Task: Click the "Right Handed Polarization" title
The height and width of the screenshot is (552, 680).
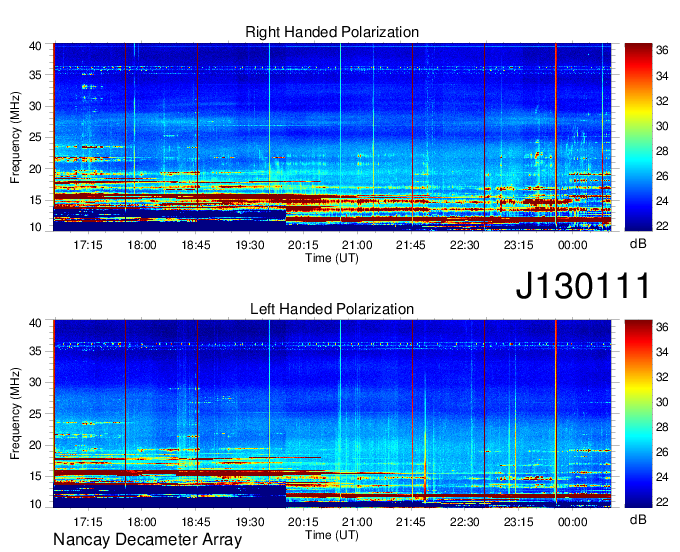Action: point(332,32)
